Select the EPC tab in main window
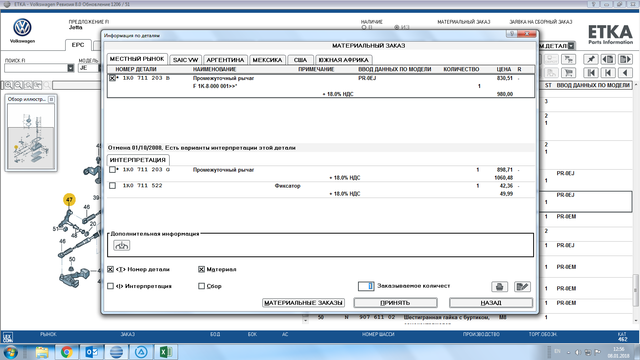 click(x=78, y=45)
